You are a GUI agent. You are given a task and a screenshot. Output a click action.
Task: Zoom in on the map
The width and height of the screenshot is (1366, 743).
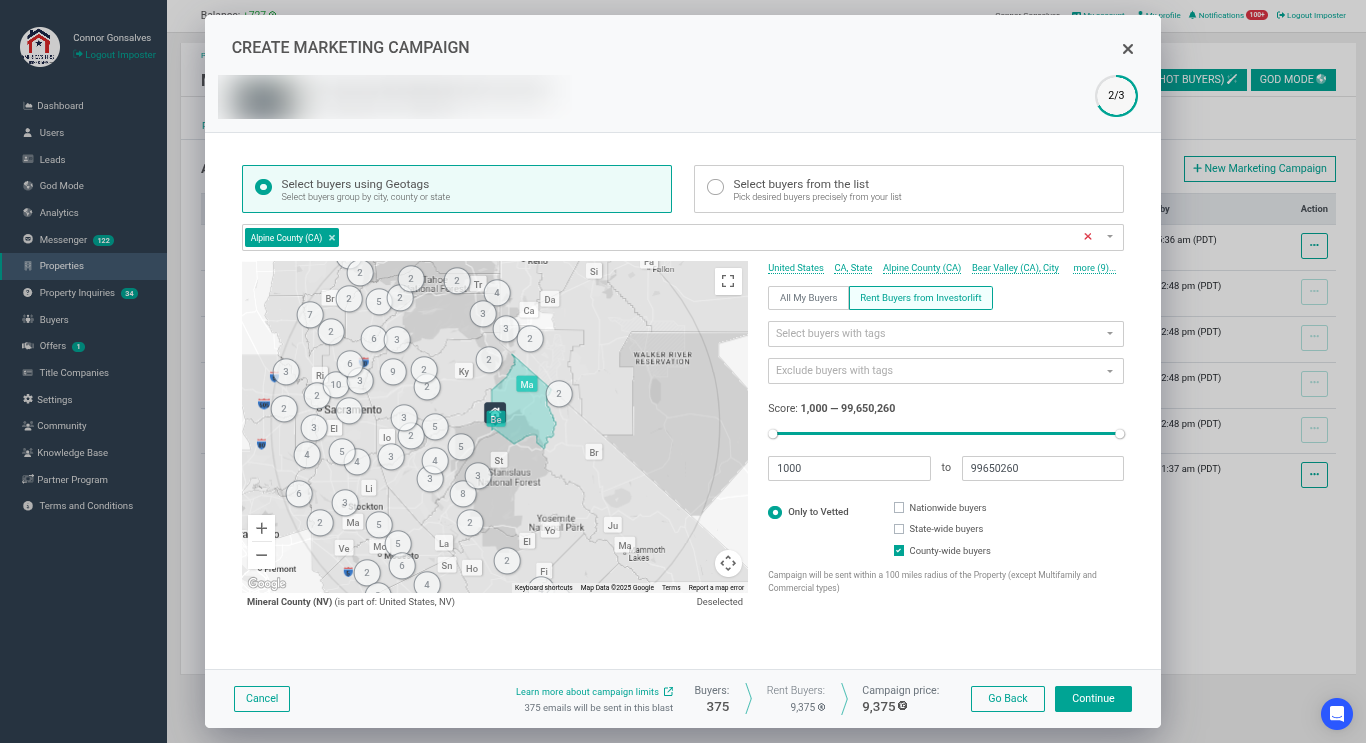tap(262, 528)
